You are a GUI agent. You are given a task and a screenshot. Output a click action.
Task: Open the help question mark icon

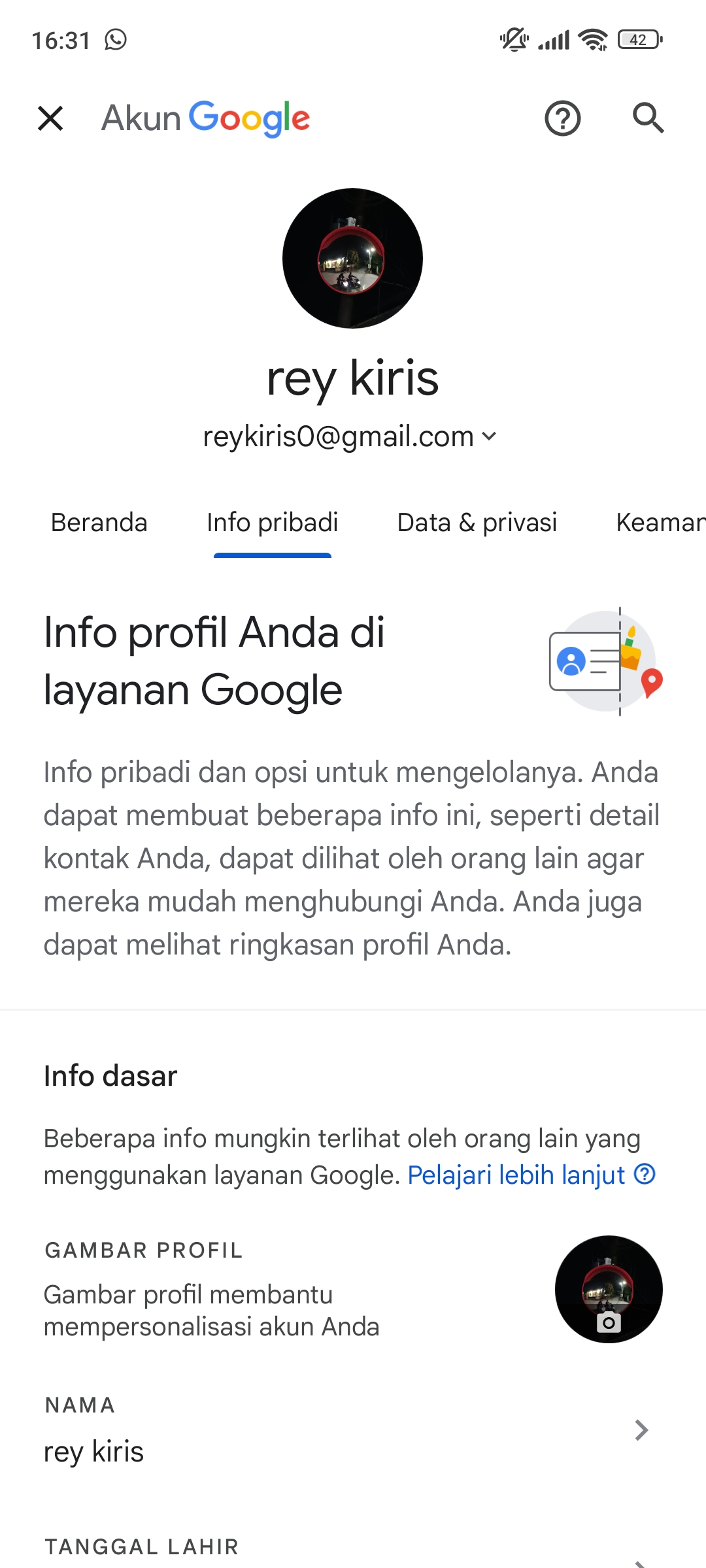tap(562, 118)
